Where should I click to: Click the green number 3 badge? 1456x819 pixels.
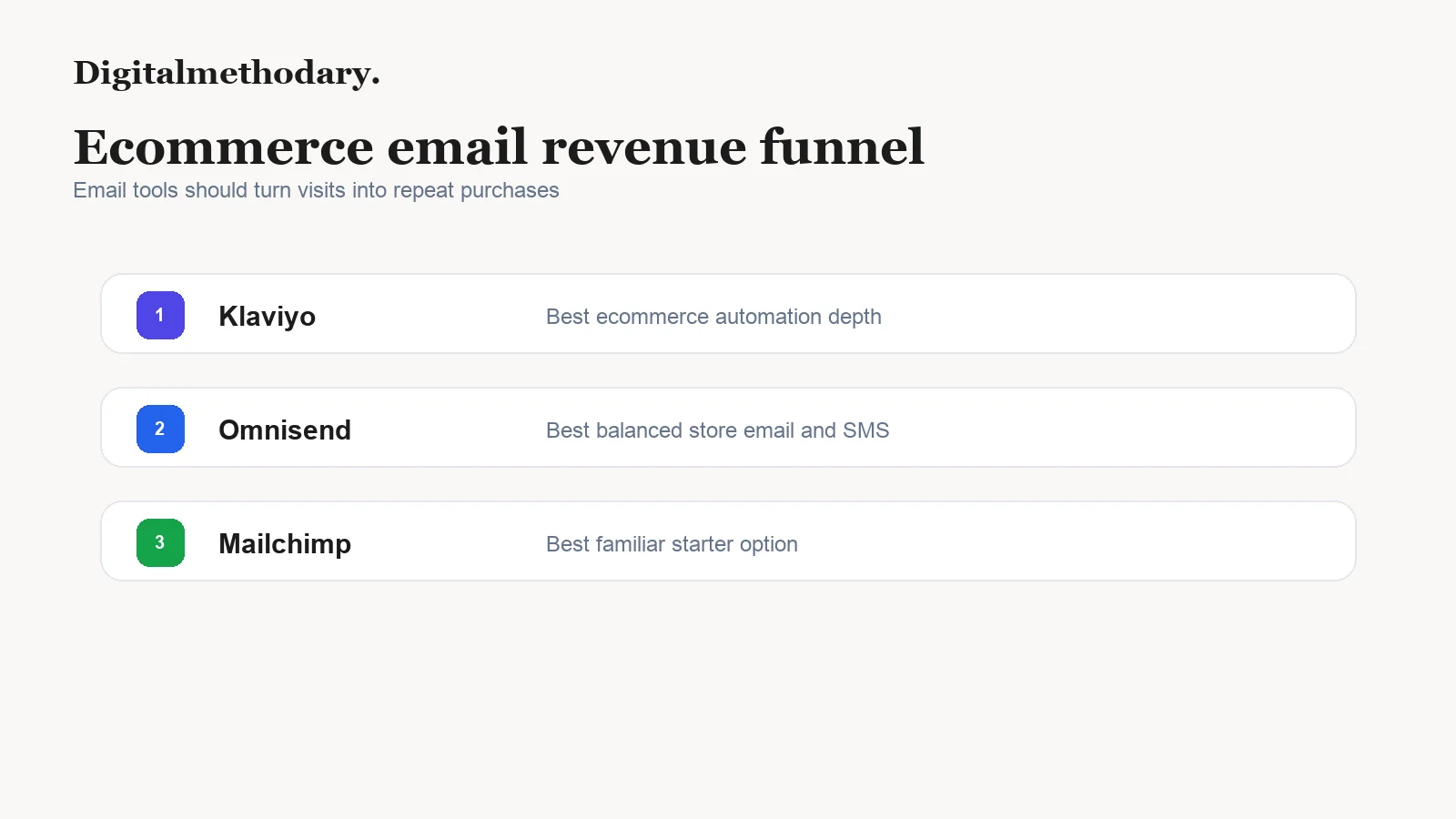(160, 542)
